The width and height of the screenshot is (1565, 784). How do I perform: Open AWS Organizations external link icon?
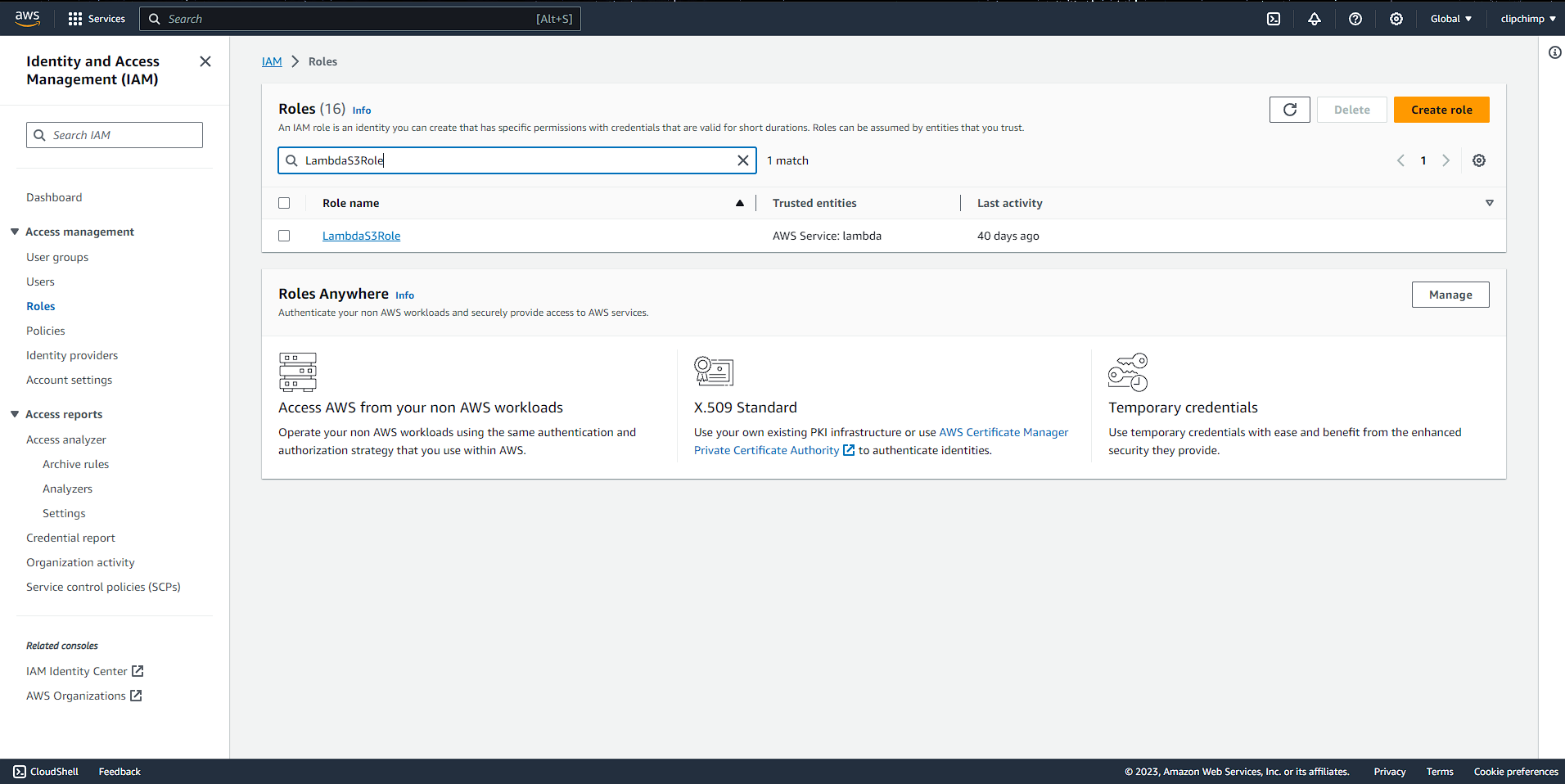click(x=136, y=696)
